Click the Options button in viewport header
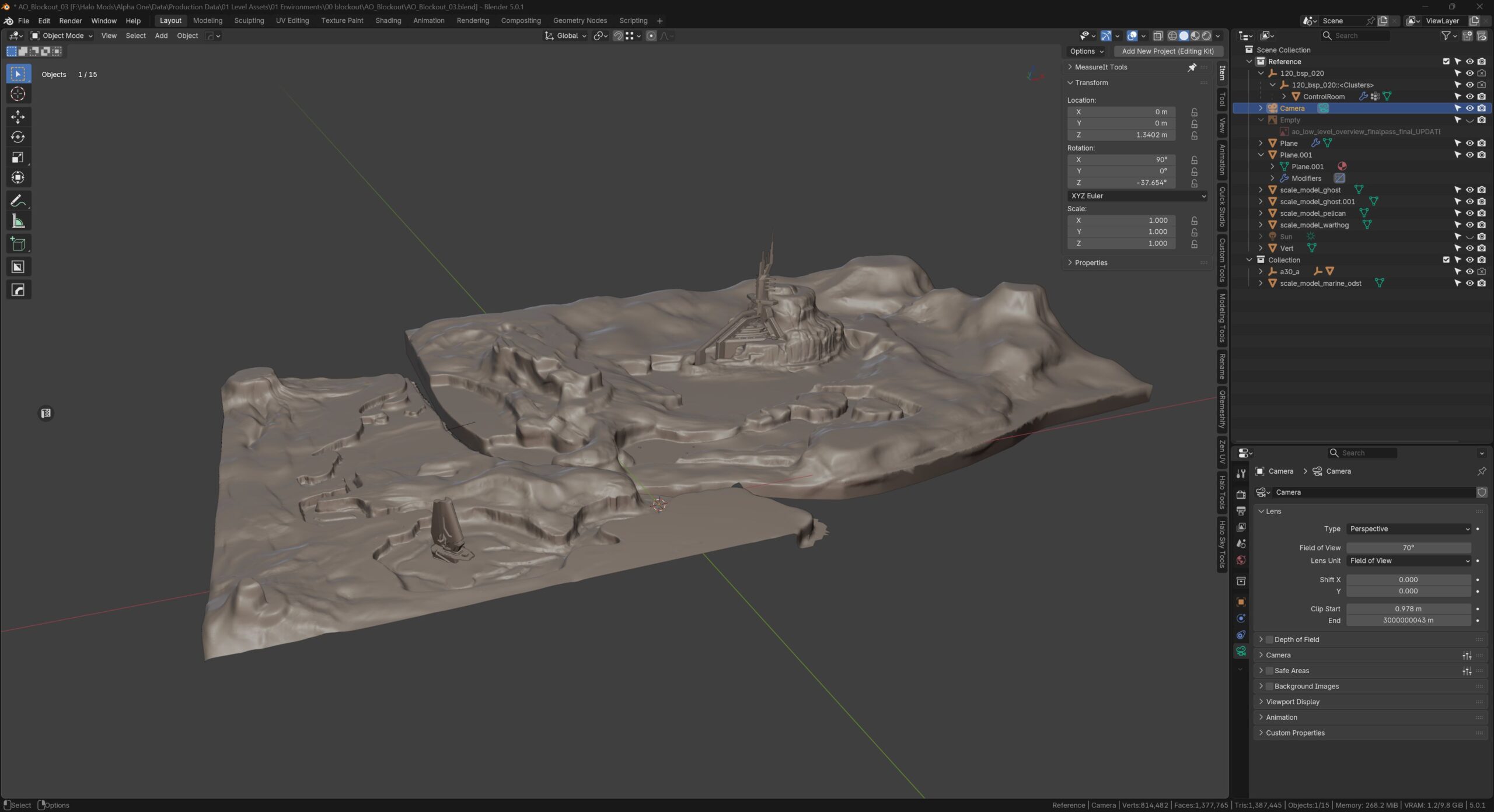The image size is (1494, 812). (1086, 51)
